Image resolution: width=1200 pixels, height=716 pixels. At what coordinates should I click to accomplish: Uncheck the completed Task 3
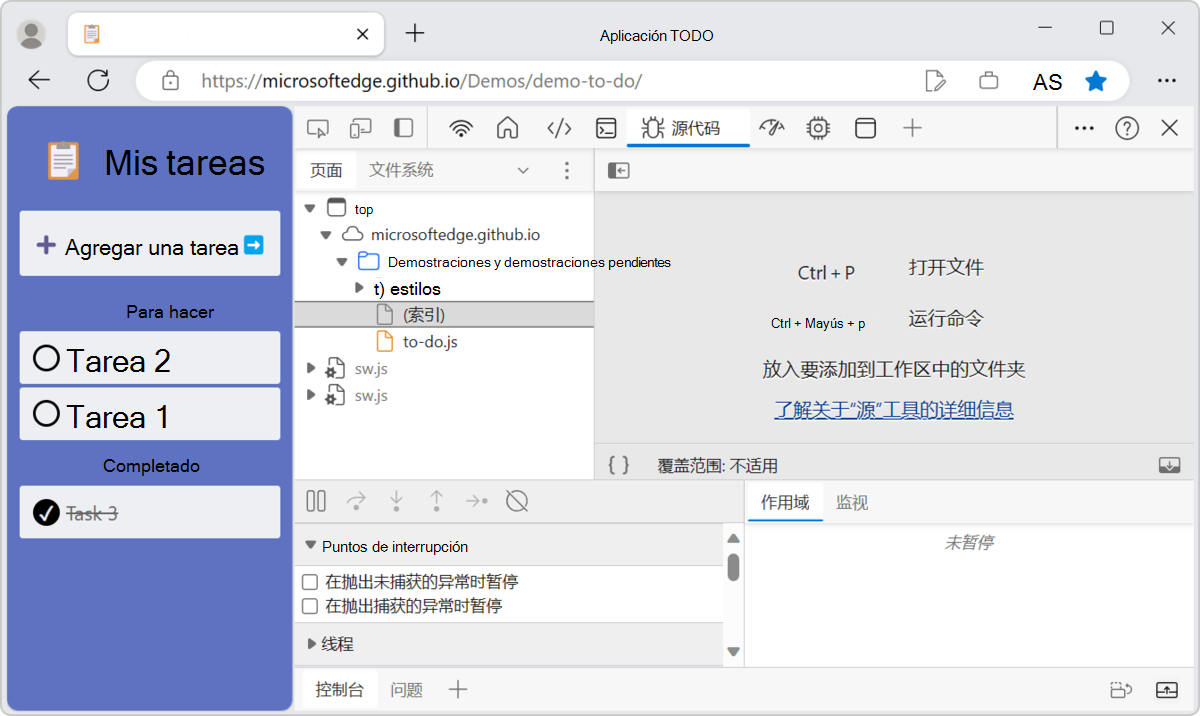point(44,512)
